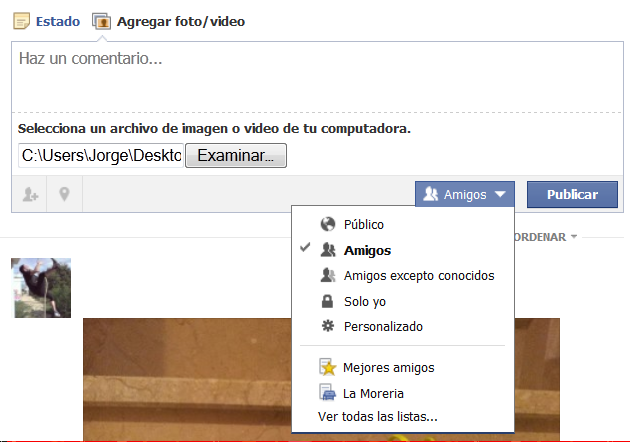Click the gear icon next to Personalizado

(x=328, y=326)
